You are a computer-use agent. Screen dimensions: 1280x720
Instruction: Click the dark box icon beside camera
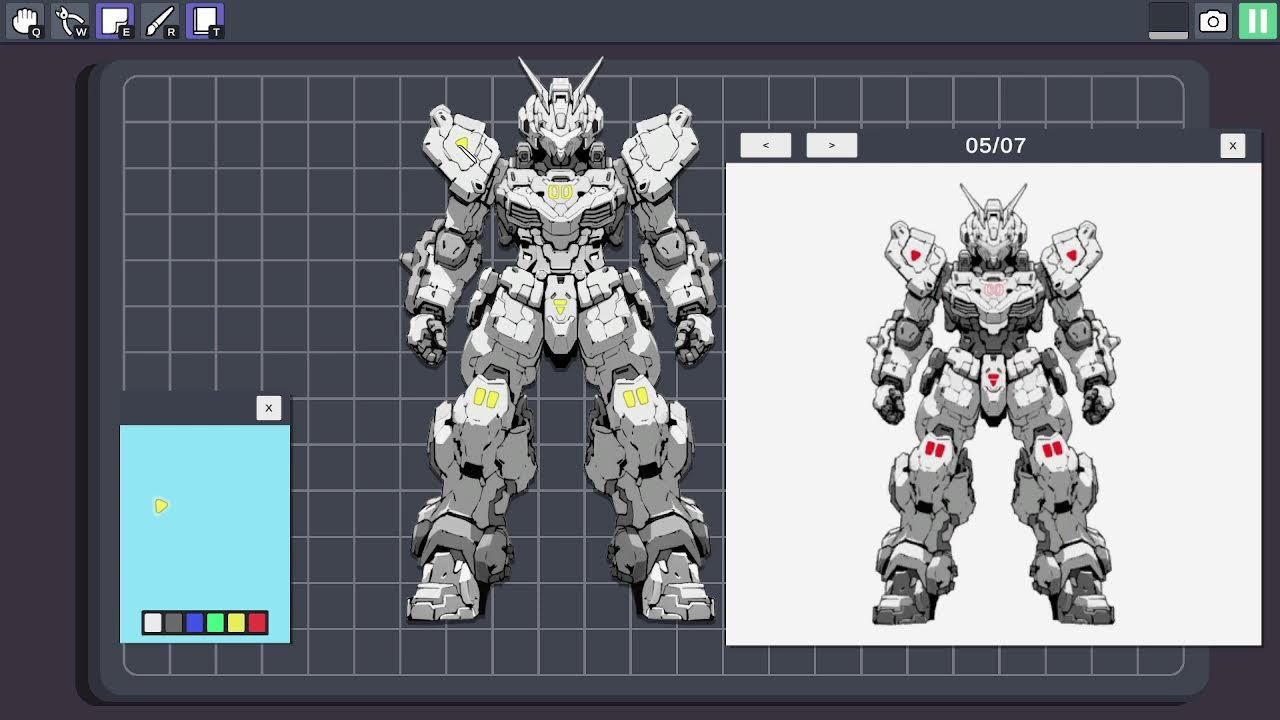1168,21
